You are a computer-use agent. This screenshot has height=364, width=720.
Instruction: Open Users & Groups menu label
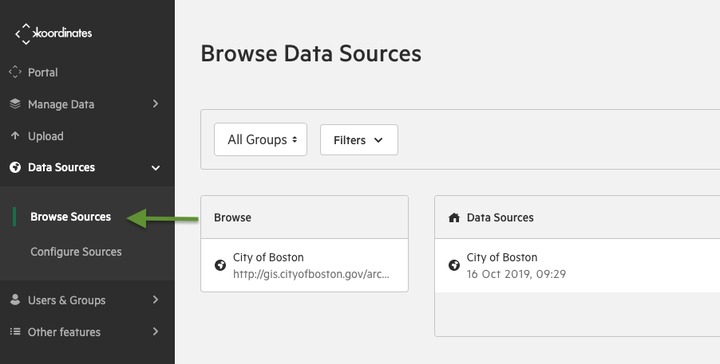tap(67, 300)
